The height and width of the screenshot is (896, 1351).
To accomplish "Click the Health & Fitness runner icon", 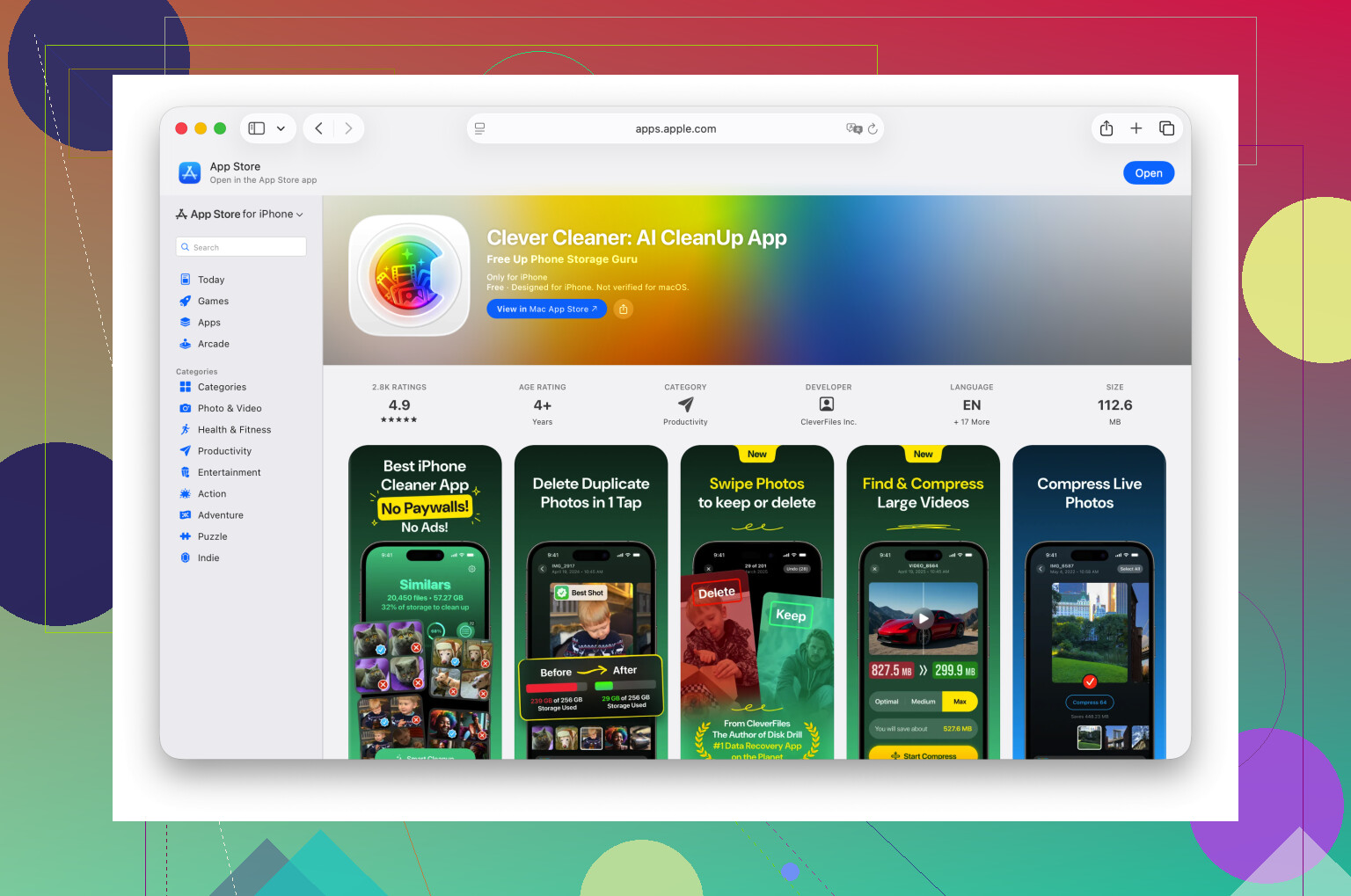I will click(186, 430).
